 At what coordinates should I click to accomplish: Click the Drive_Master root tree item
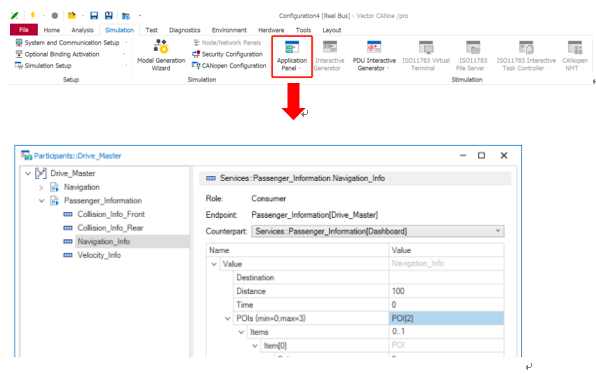click(x=73, y=174)
